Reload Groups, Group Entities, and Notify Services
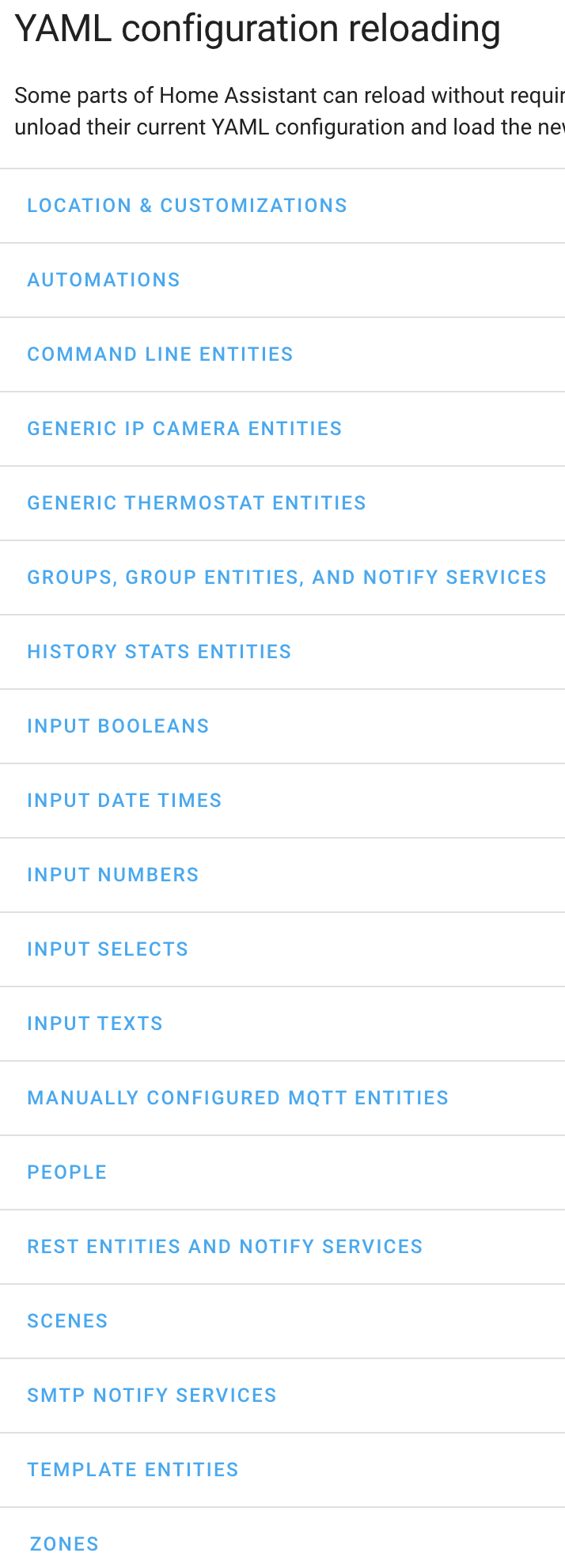565x1568 pixels. coord(286,578)
